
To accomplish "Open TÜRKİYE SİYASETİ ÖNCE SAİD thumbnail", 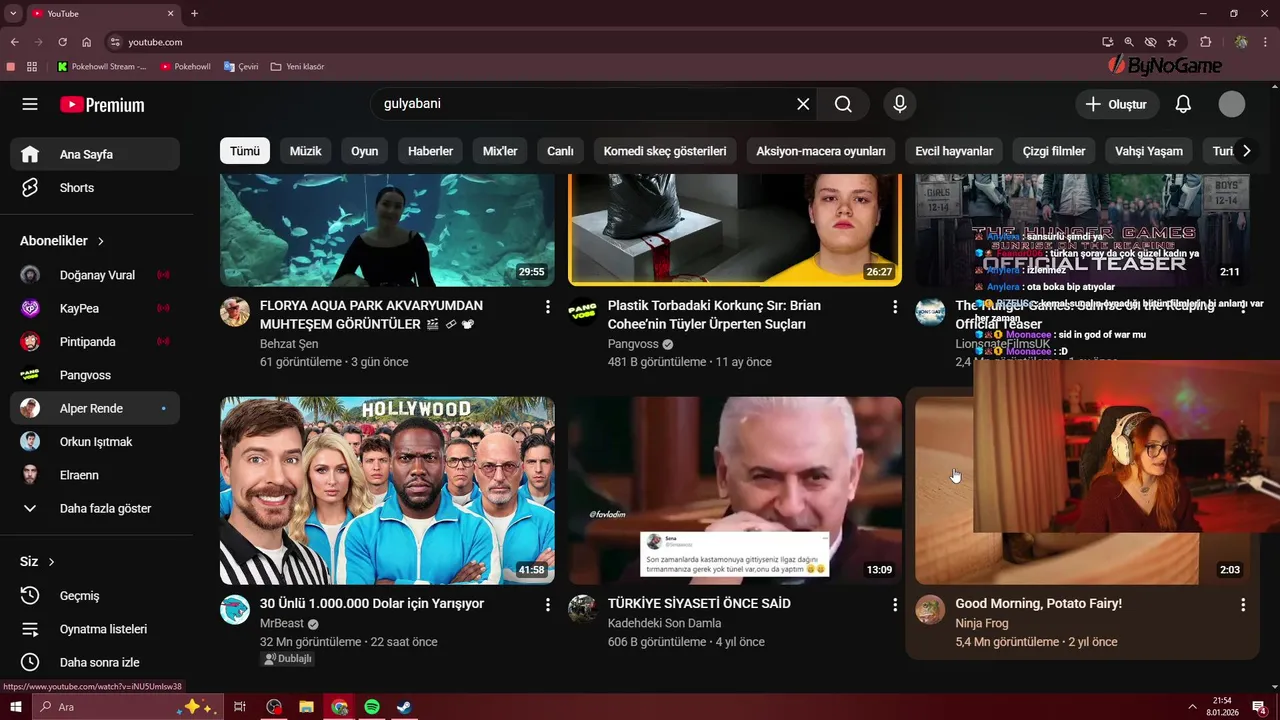I will (x=735, y=491).
